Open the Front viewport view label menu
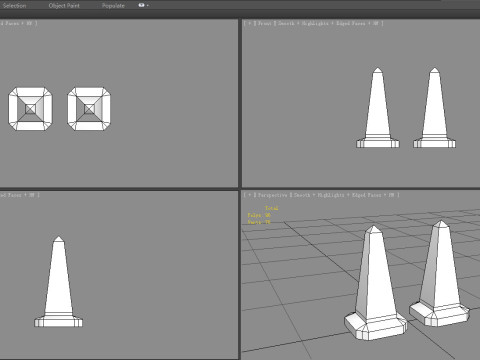 [265, 23]
